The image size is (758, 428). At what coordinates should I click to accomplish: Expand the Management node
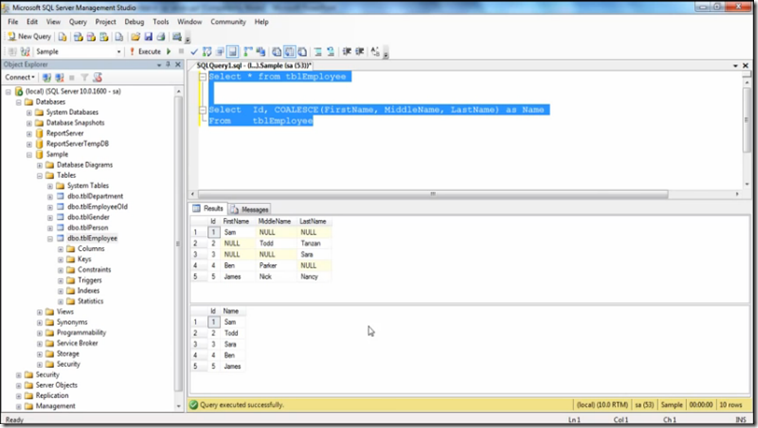(19, 407)
